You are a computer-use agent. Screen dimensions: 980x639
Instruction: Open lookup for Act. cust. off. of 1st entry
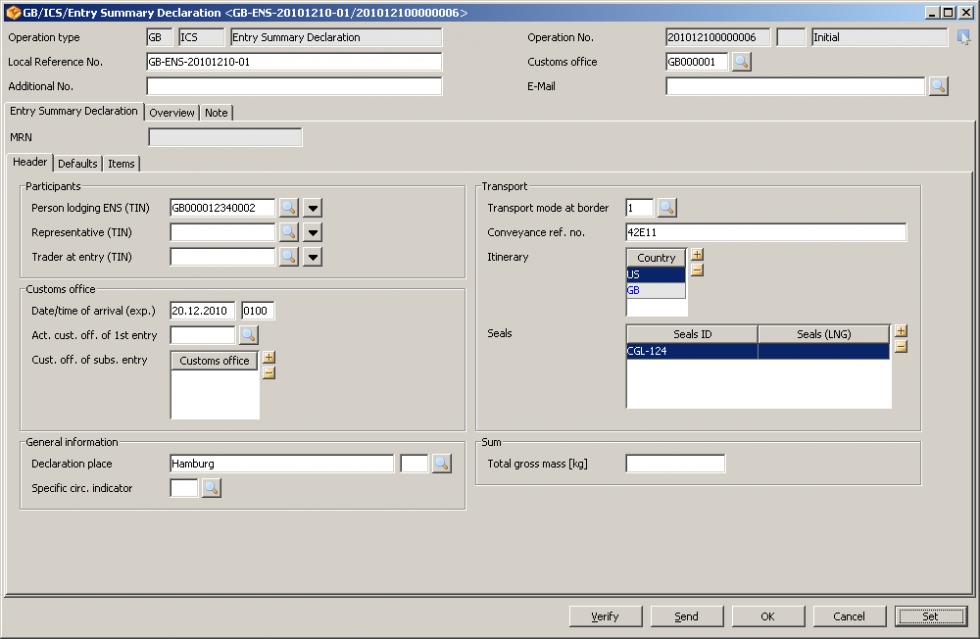248,335
